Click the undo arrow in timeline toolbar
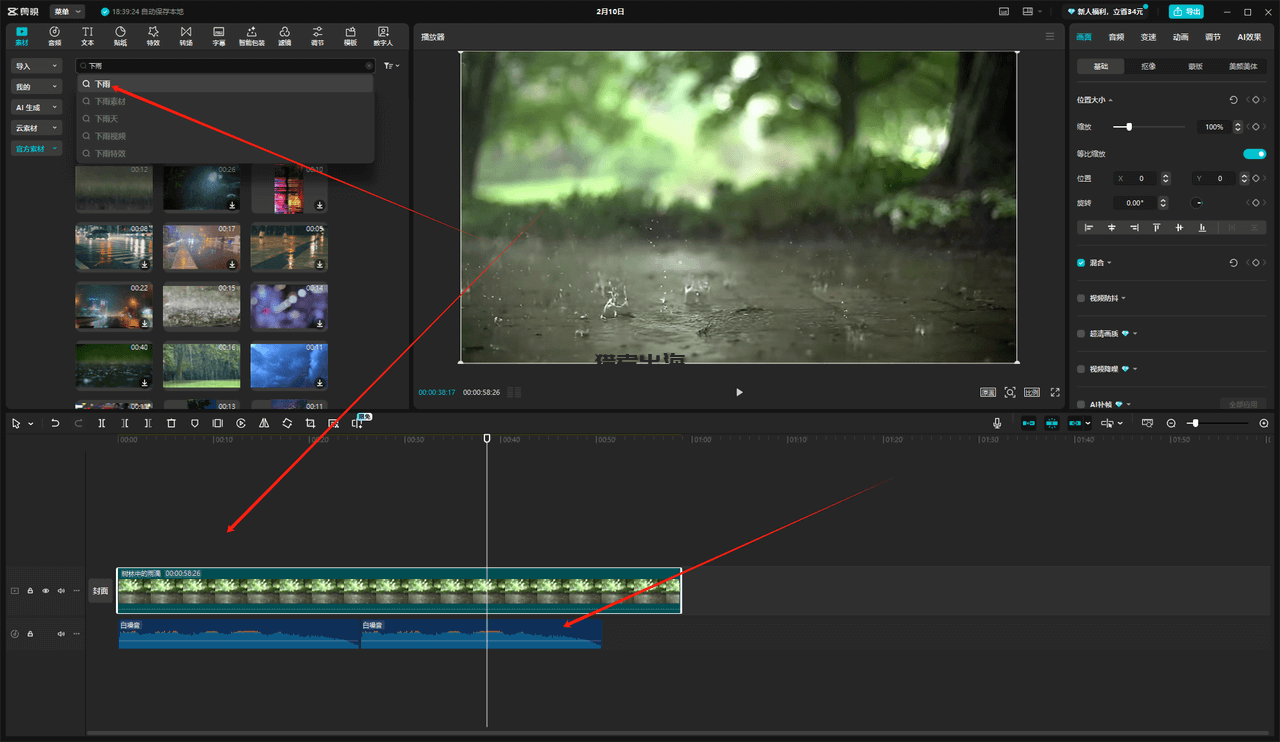Image resolution: width=1280 pixels, height=742 pixels. point(55,423)
